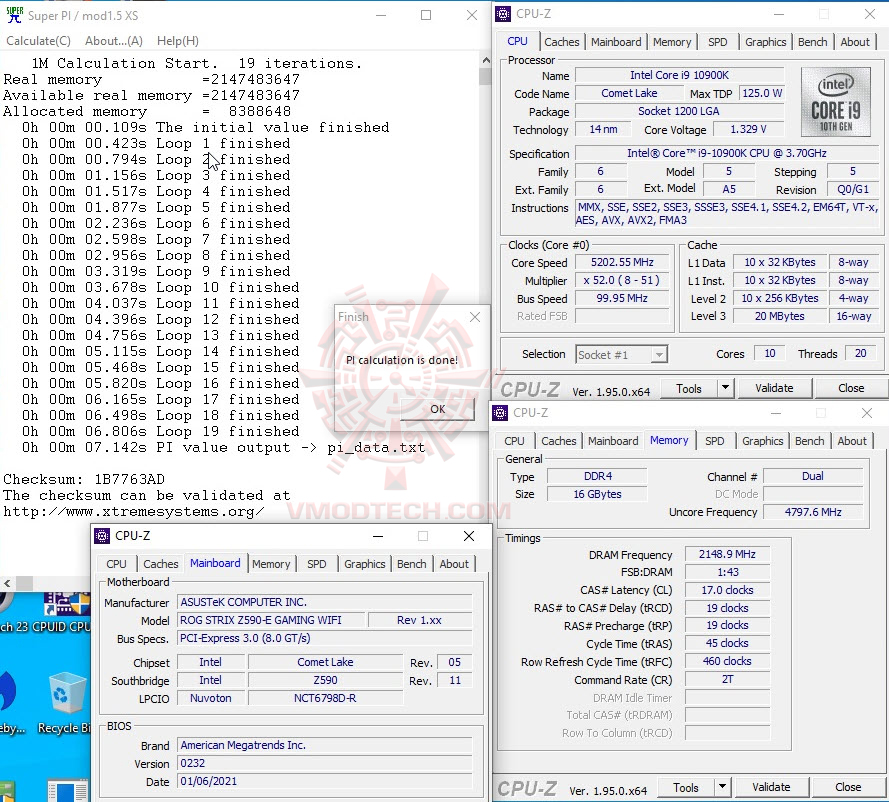Viewport: 889px width, 802px height.
Task: Expand the Socket #1 selection dropdown
Action: pos(658,355)
